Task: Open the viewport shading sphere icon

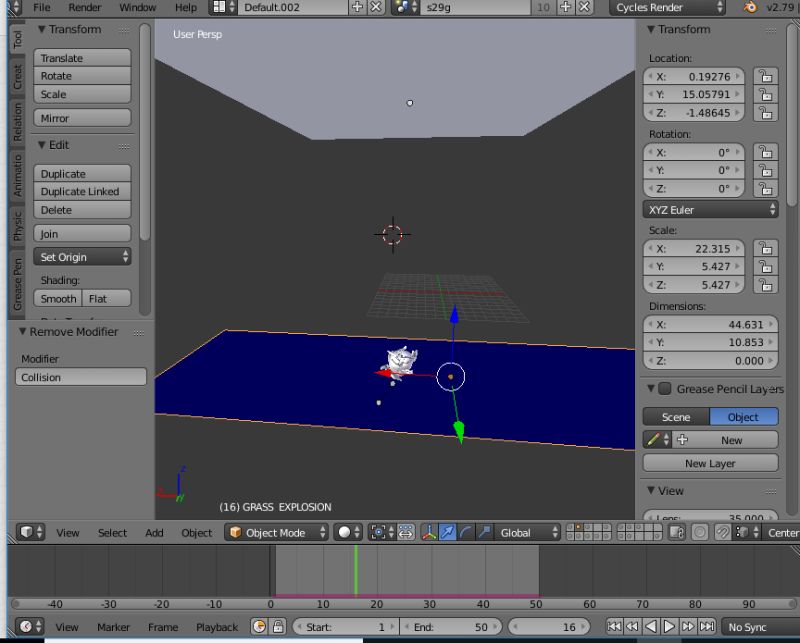Action: pos(346,532)
